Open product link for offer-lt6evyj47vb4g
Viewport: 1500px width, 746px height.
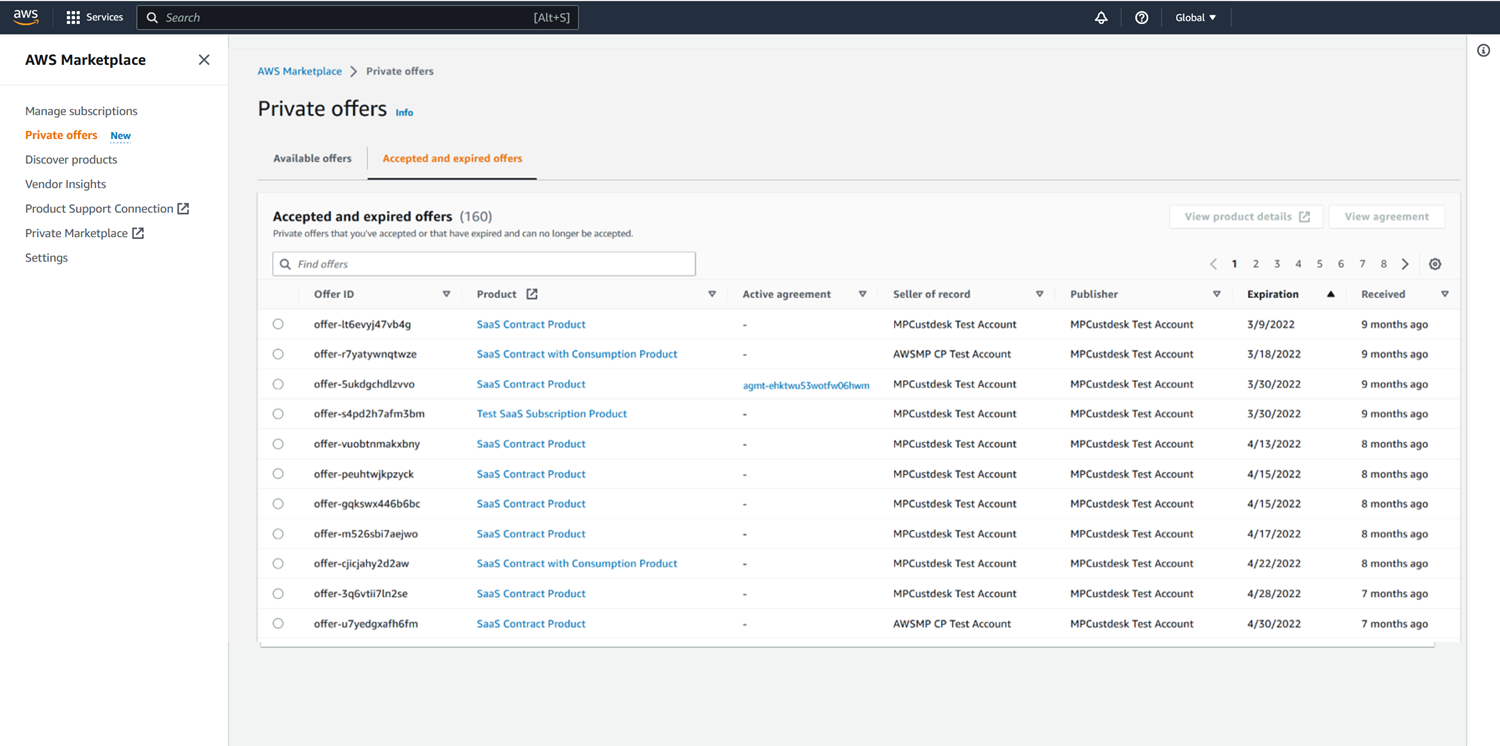531,324
